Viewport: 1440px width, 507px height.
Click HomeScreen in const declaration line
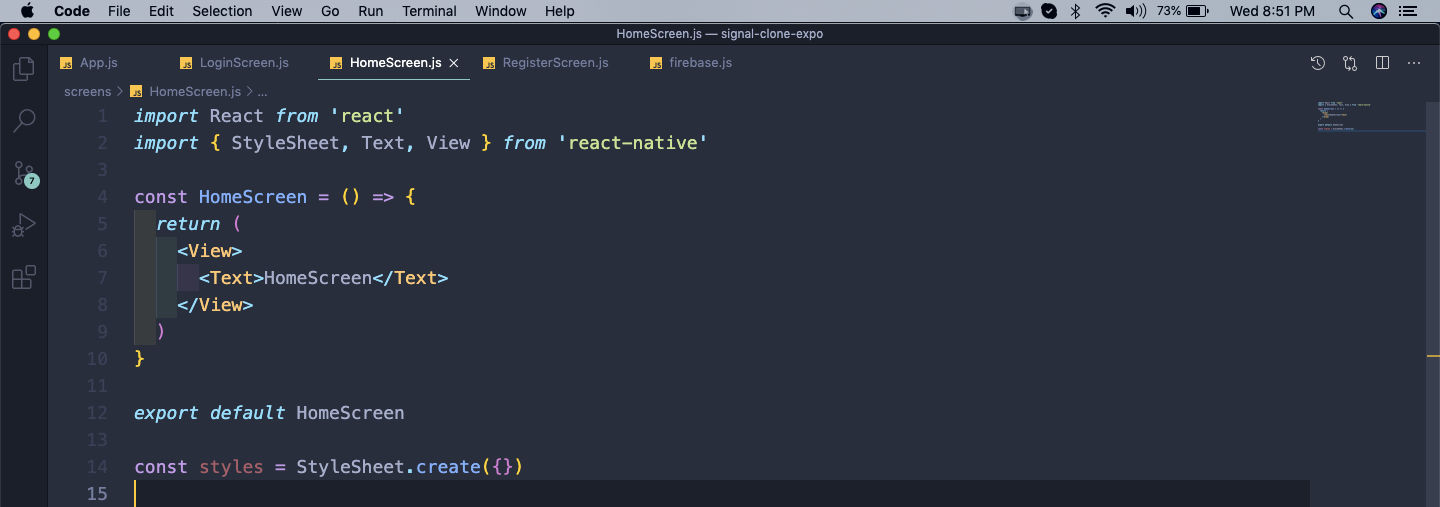(253, 197)
